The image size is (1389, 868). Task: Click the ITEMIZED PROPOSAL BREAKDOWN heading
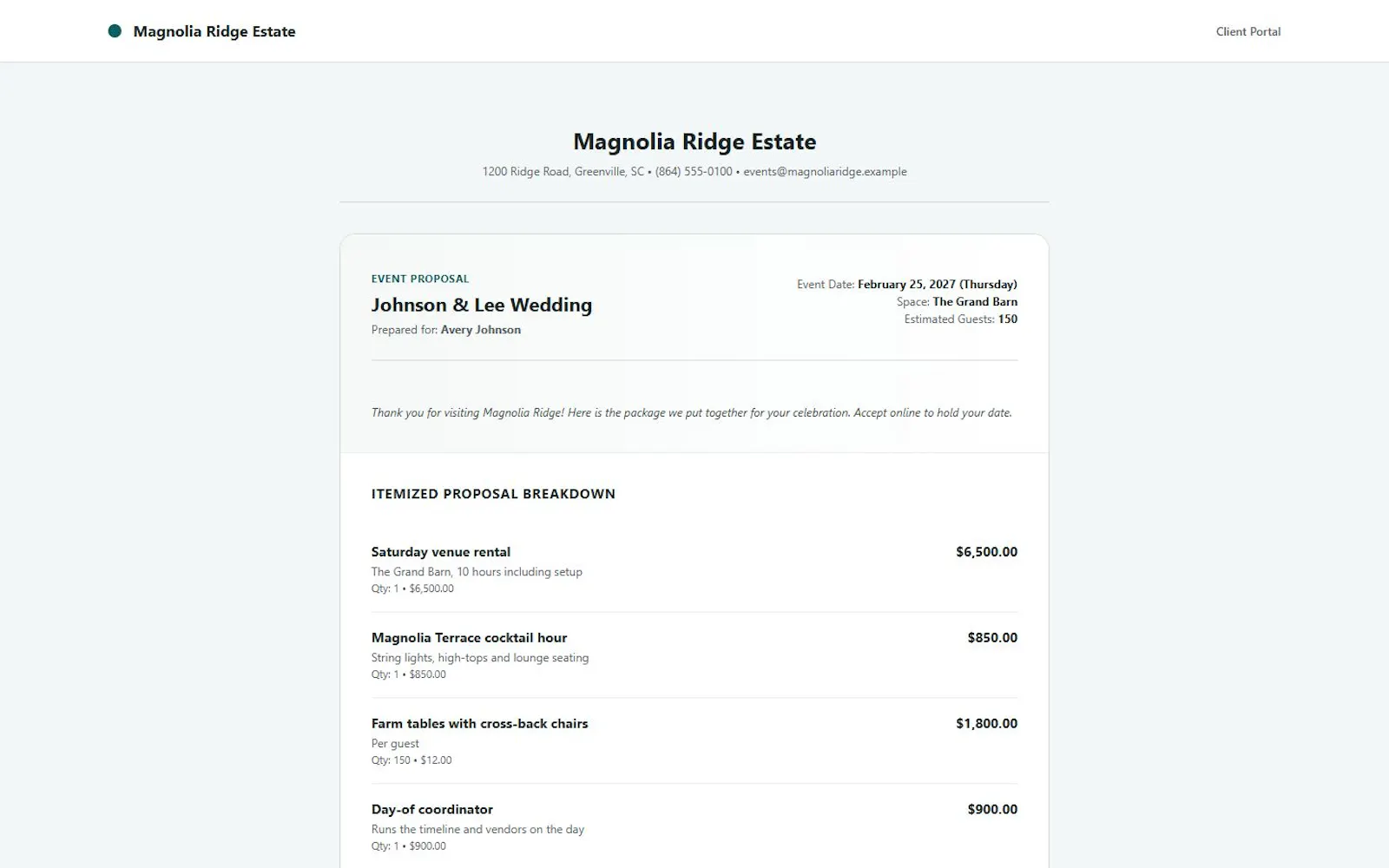[x=493, y=494]
